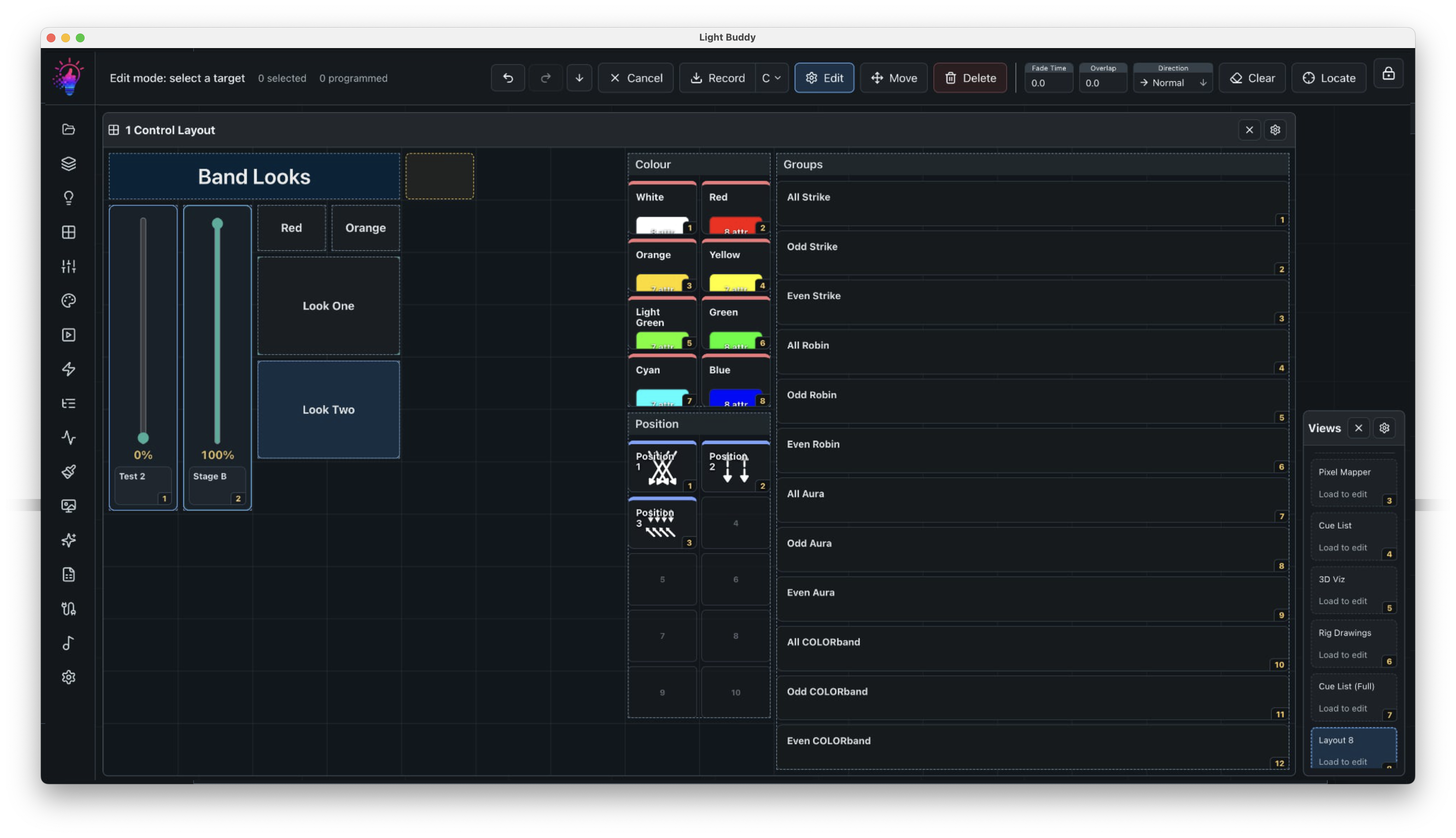1456x838 pixels.
Task: Click the Locate button
Action: pyautogui.click(x=1328, y=78)
